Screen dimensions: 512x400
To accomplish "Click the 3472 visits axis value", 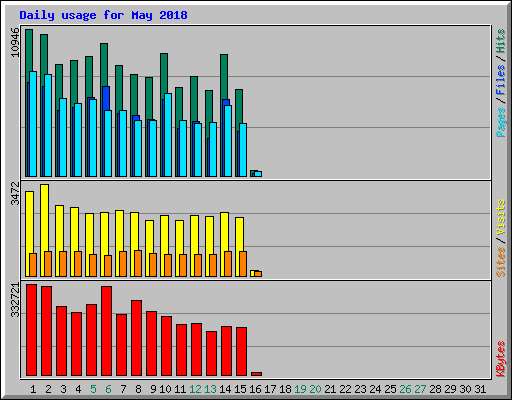I will point(15,193).
